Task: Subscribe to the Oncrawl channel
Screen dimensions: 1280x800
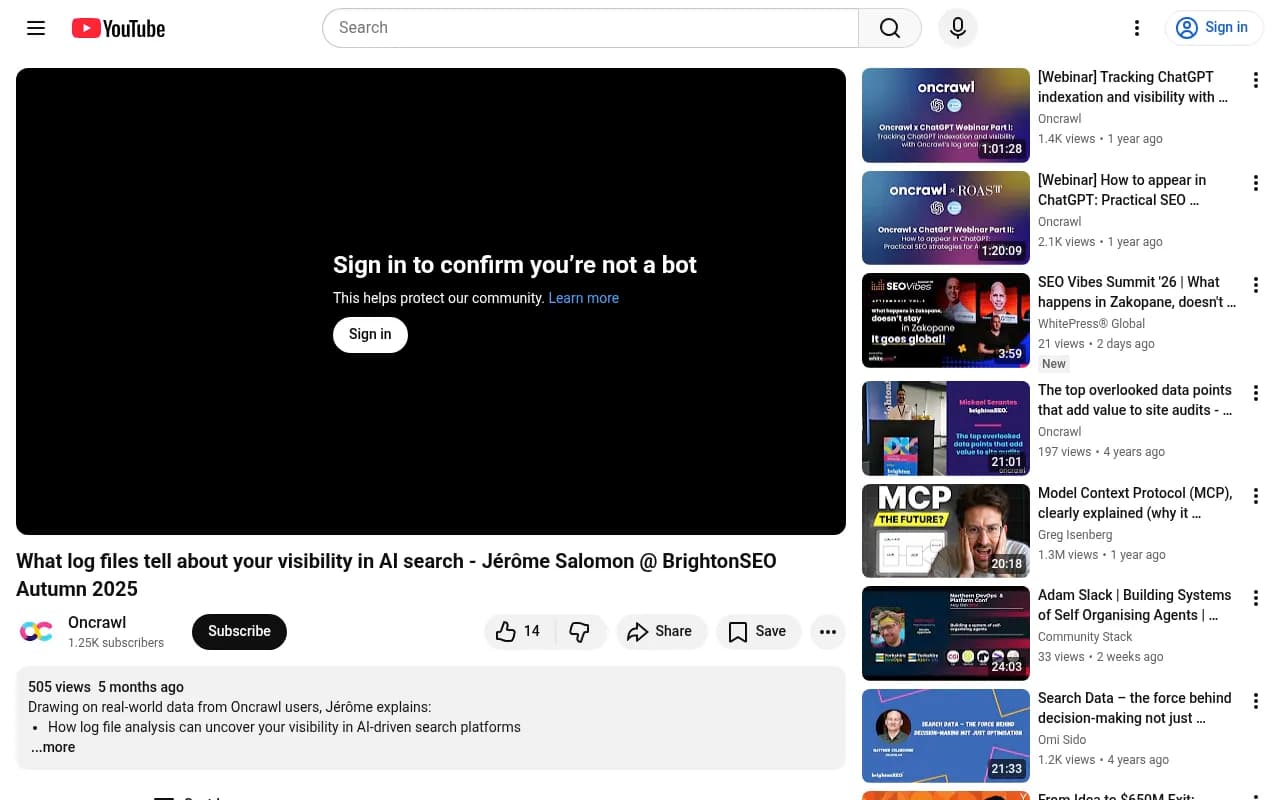Action: tap(239, 631)
